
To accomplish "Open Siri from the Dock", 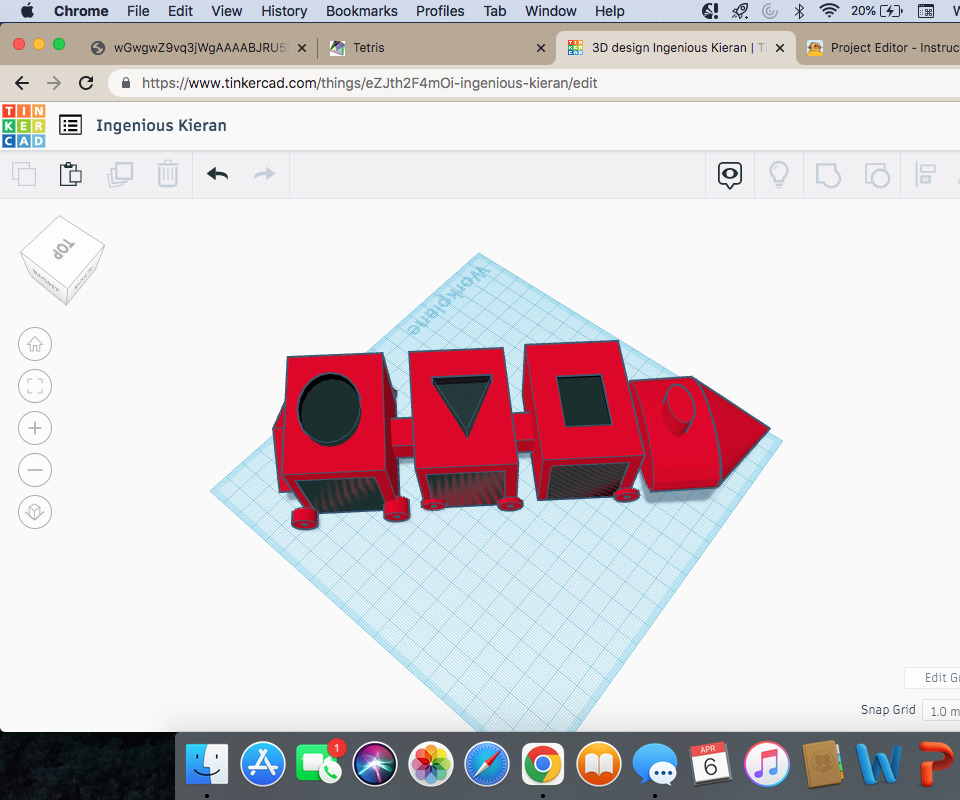I will coord(375,764).
